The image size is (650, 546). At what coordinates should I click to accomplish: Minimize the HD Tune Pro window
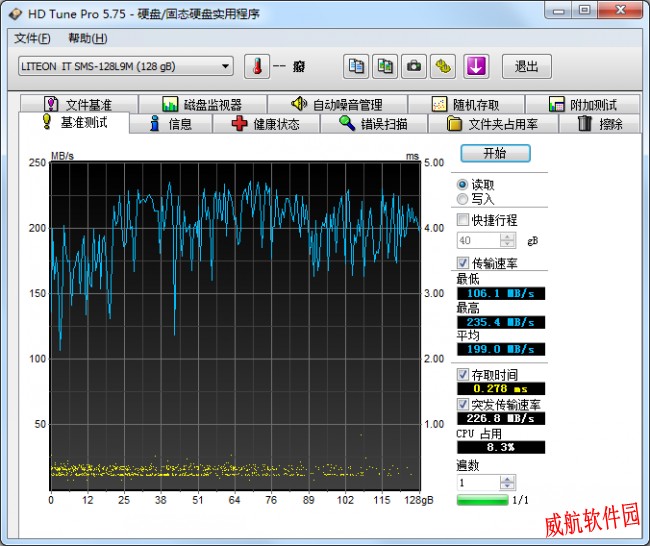pos(559,10)
